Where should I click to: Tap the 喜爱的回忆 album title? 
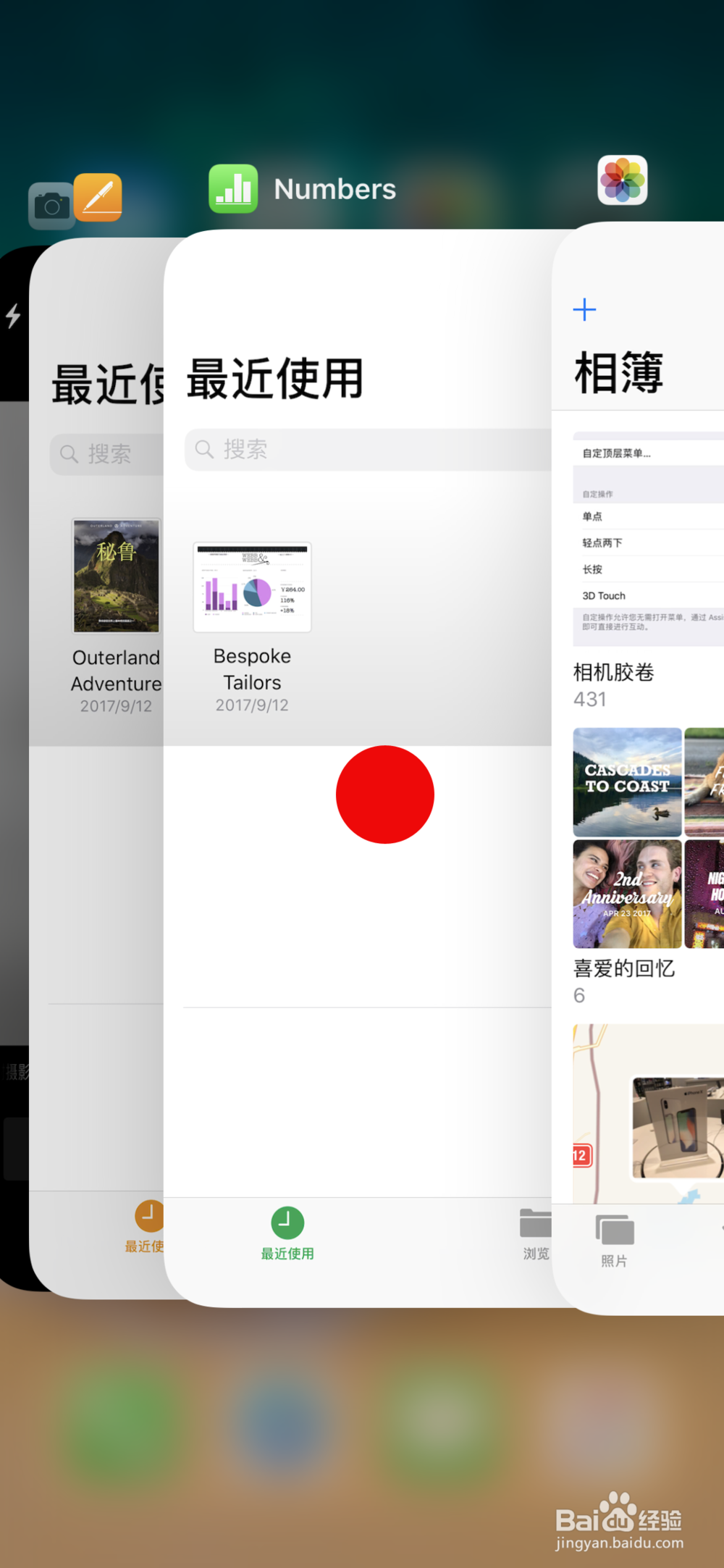pos(624,968)
